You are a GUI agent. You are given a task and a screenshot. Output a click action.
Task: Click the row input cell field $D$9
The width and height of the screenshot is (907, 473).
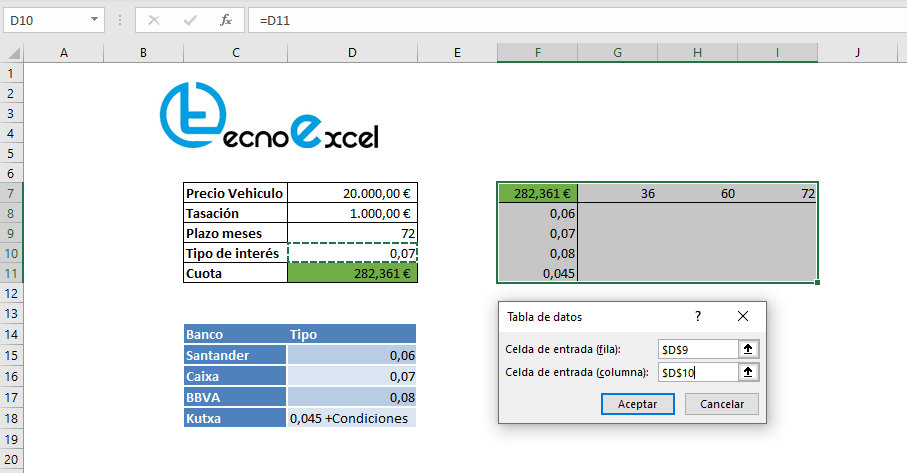click(x=698, y=349)
